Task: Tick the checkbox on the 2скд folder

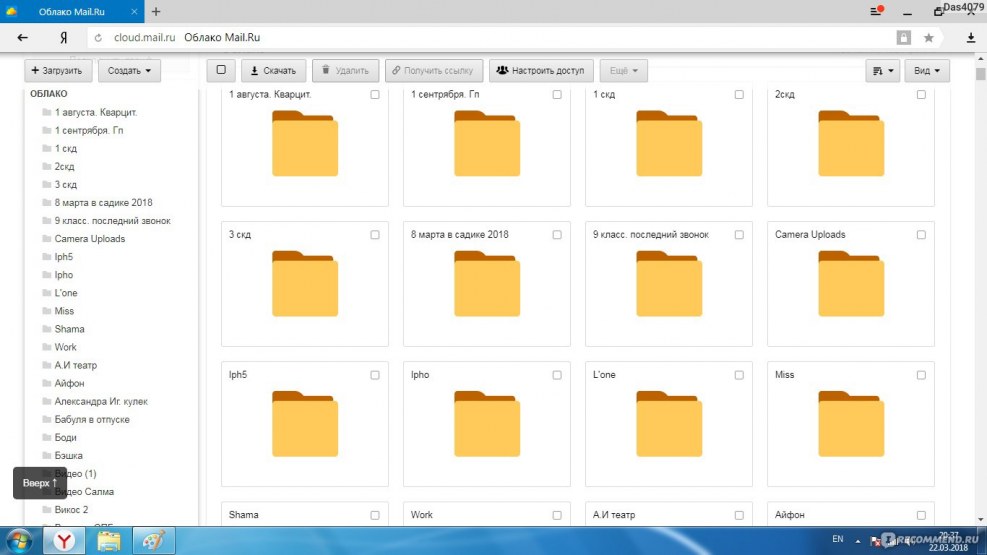Action: point(921,95)
